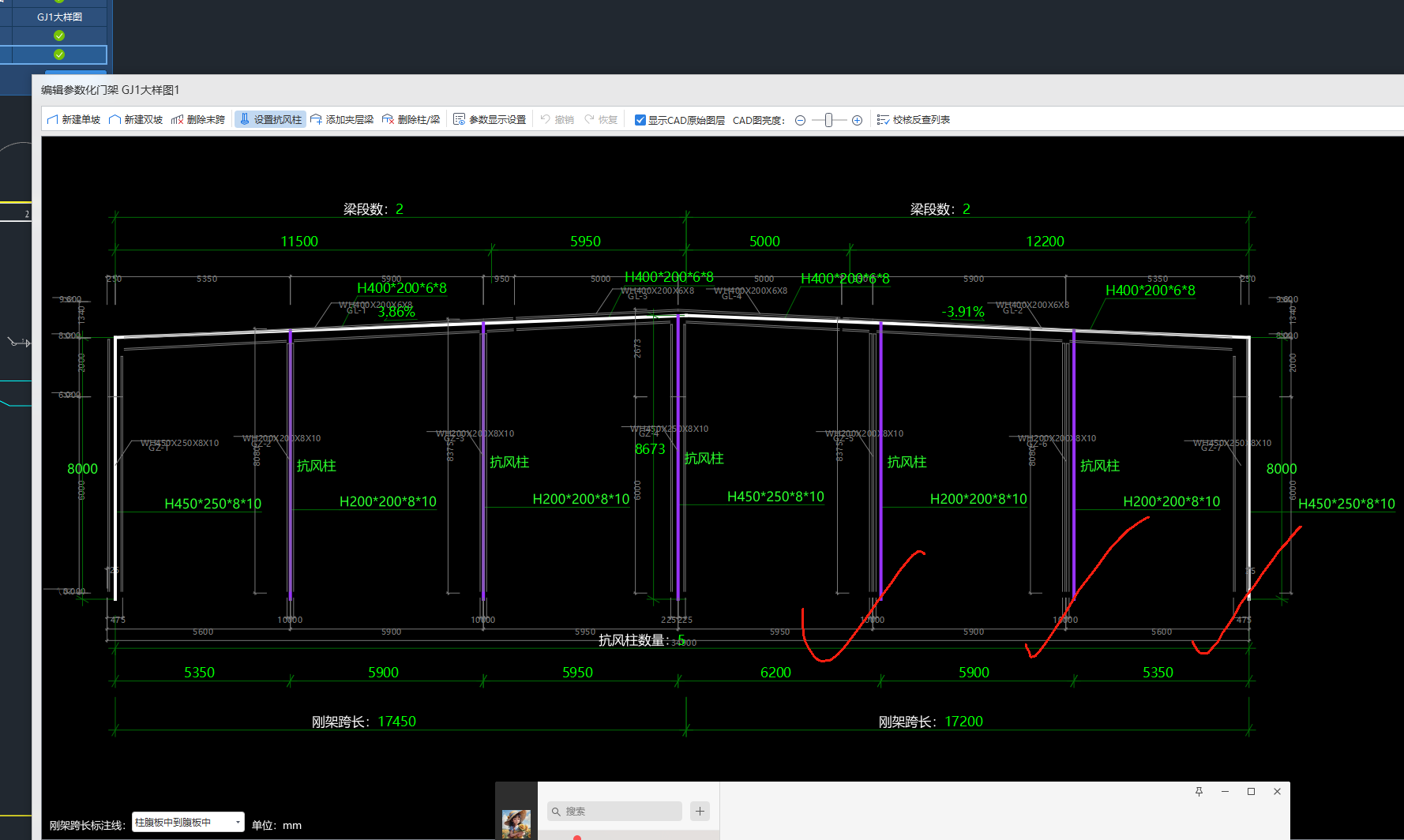Click the -3.91% slope value
Image resolution: width=1404 pixels, height=840 pixels.
[963, 312]
